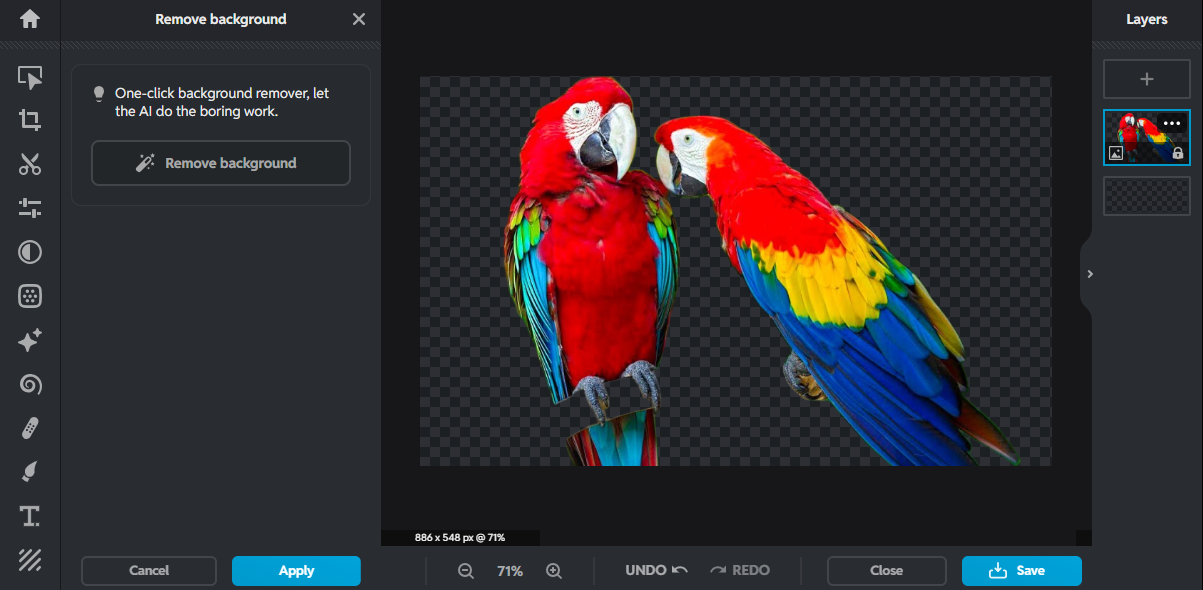Screen dimensions: 1203x590
Task: Apply the background removal
Action: [296, 570]
